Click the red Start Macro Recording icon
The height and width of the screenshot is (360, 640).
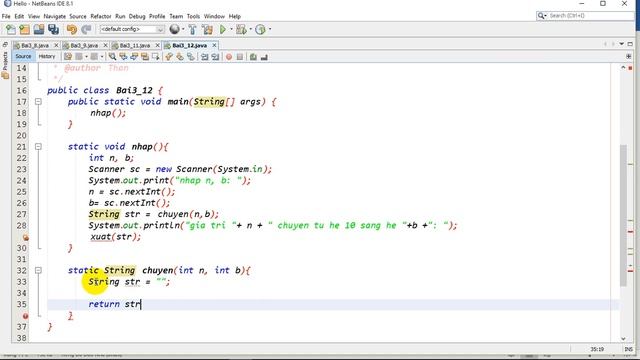coord(229,57)
